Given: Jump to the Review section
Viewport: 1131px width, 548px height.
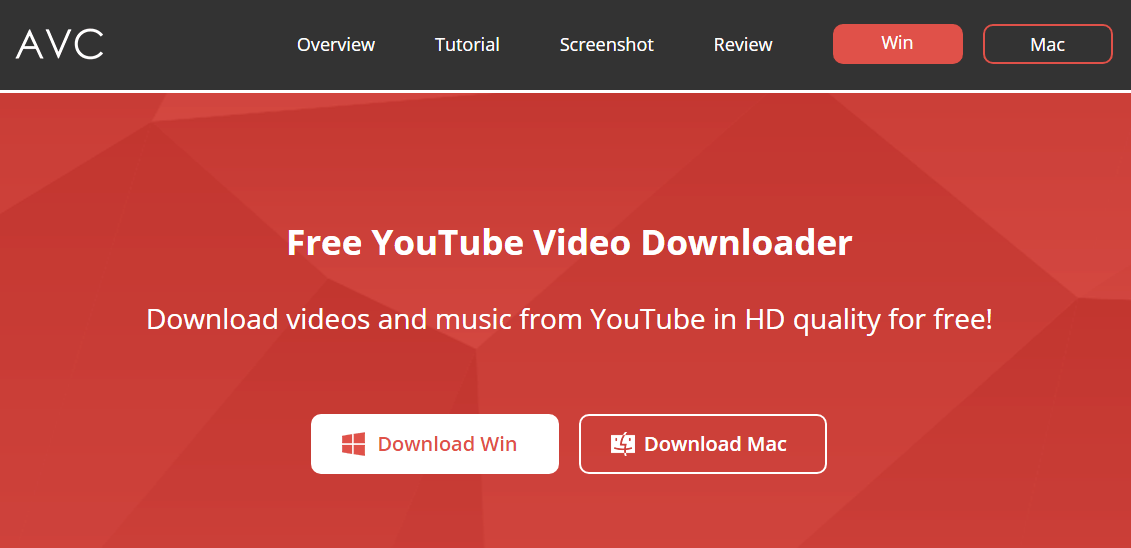Looking at the screenshot, I should pyautogui.click(x=743, y=45).
